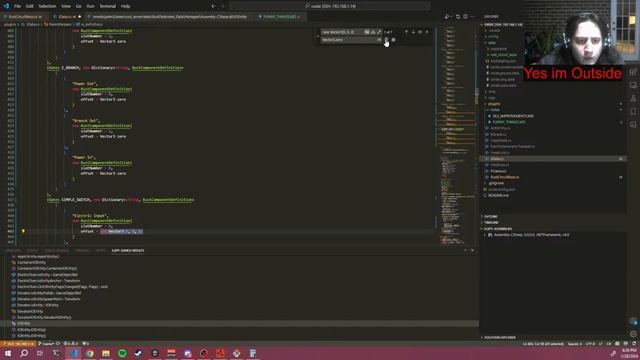Open the File menu

[x=17, y=6]
